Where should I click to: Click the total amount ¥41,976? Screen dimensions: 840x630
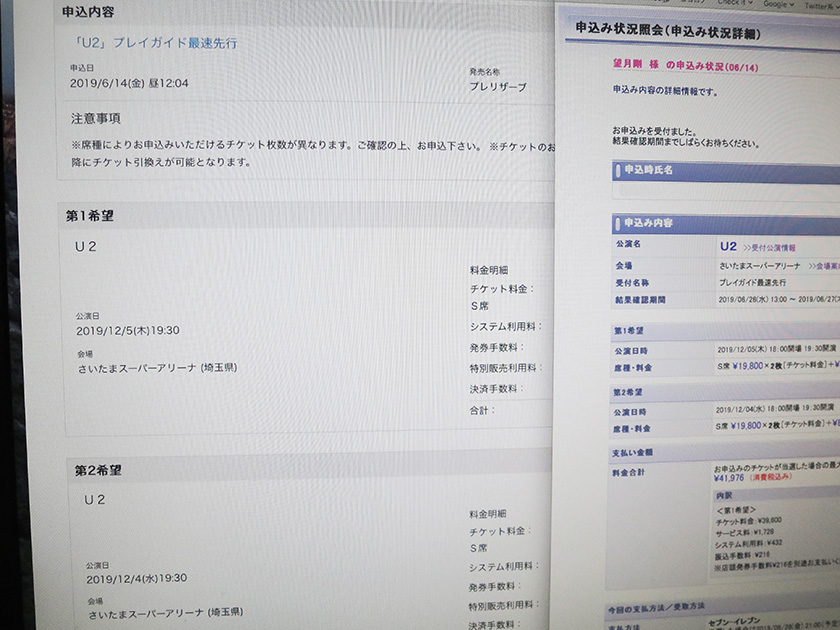click(x=729, y=478)
